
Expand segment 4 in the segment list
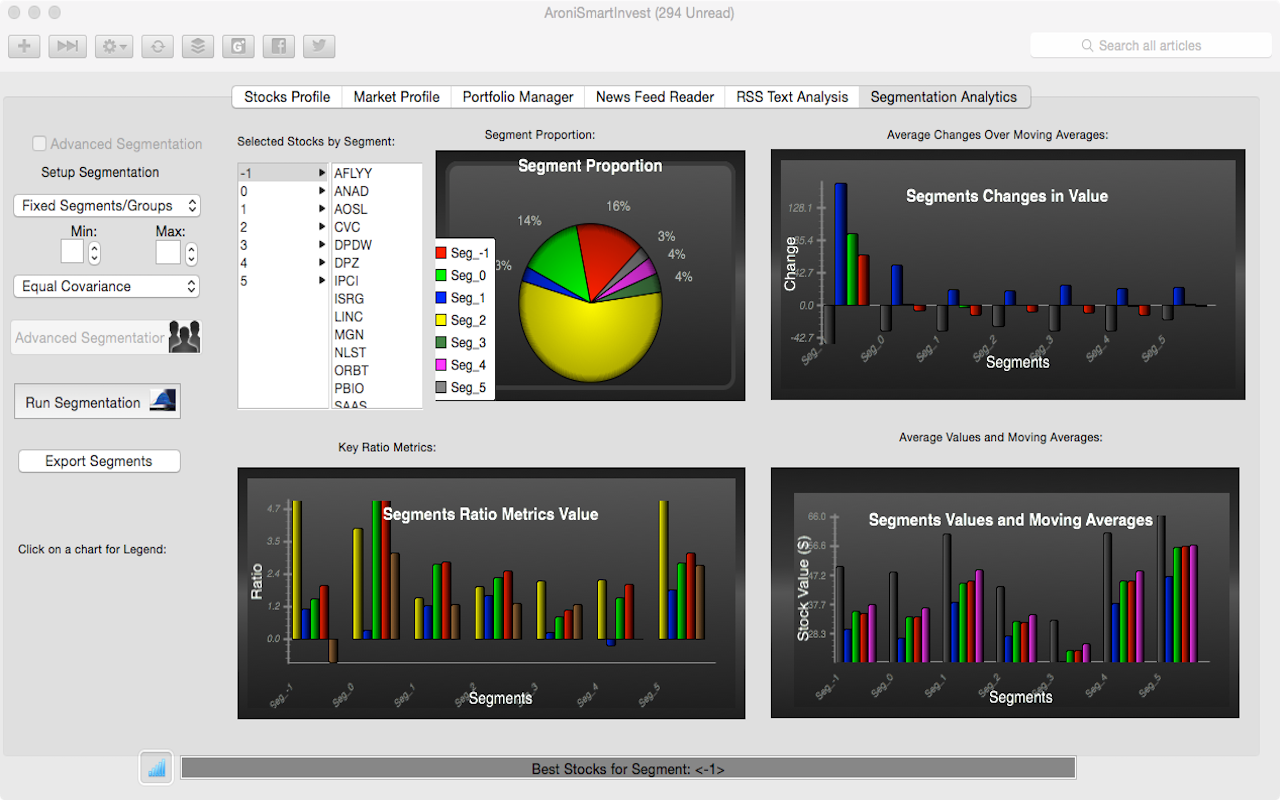pos(322,263)
